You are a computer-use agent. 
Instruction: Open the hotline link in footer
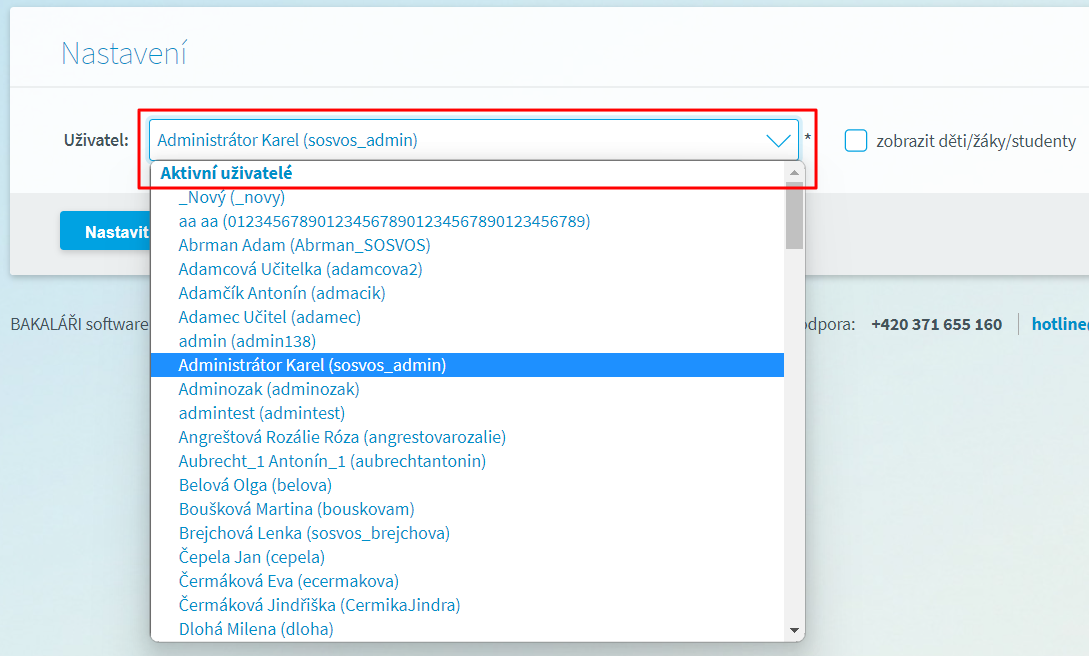coord(1060,324)
